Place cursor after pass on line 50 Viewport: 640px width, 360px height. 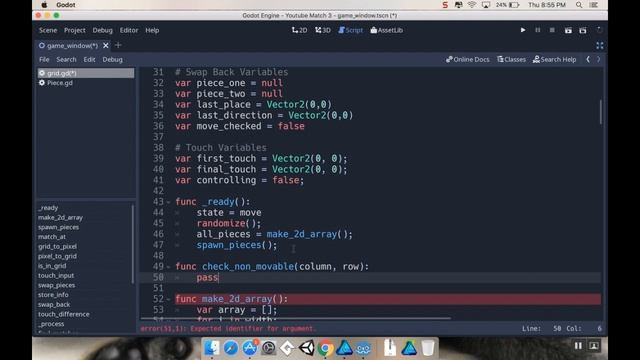tap(219, 278)
